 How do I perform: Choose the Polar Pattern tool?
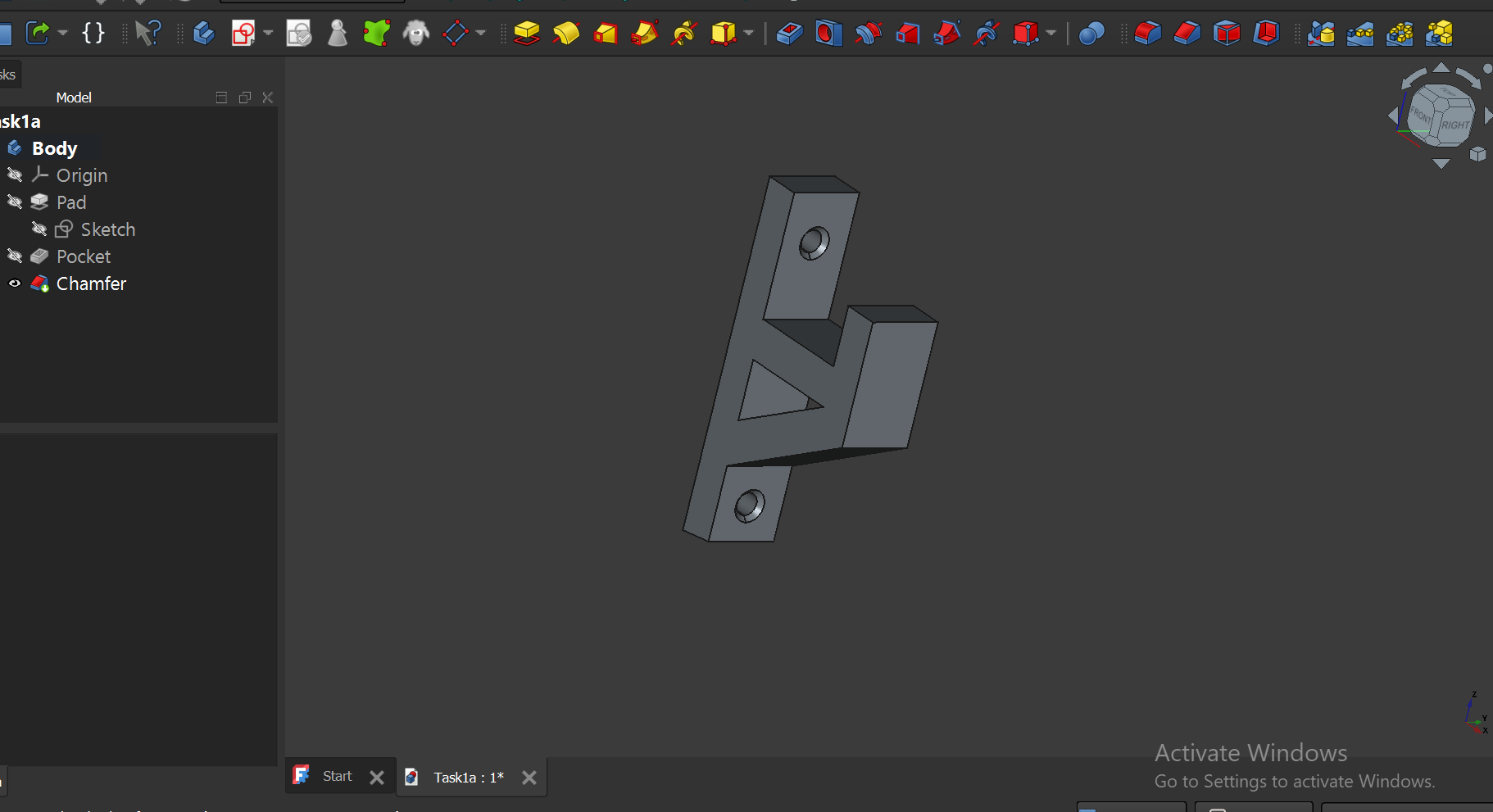pos(1400,34)
